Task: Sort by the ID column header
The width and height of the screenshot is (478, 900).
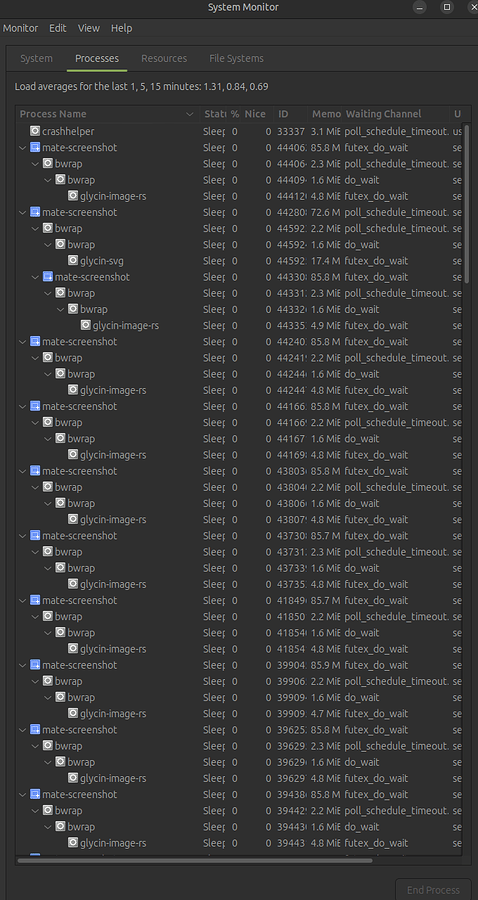Action: [x=290, y=114]
